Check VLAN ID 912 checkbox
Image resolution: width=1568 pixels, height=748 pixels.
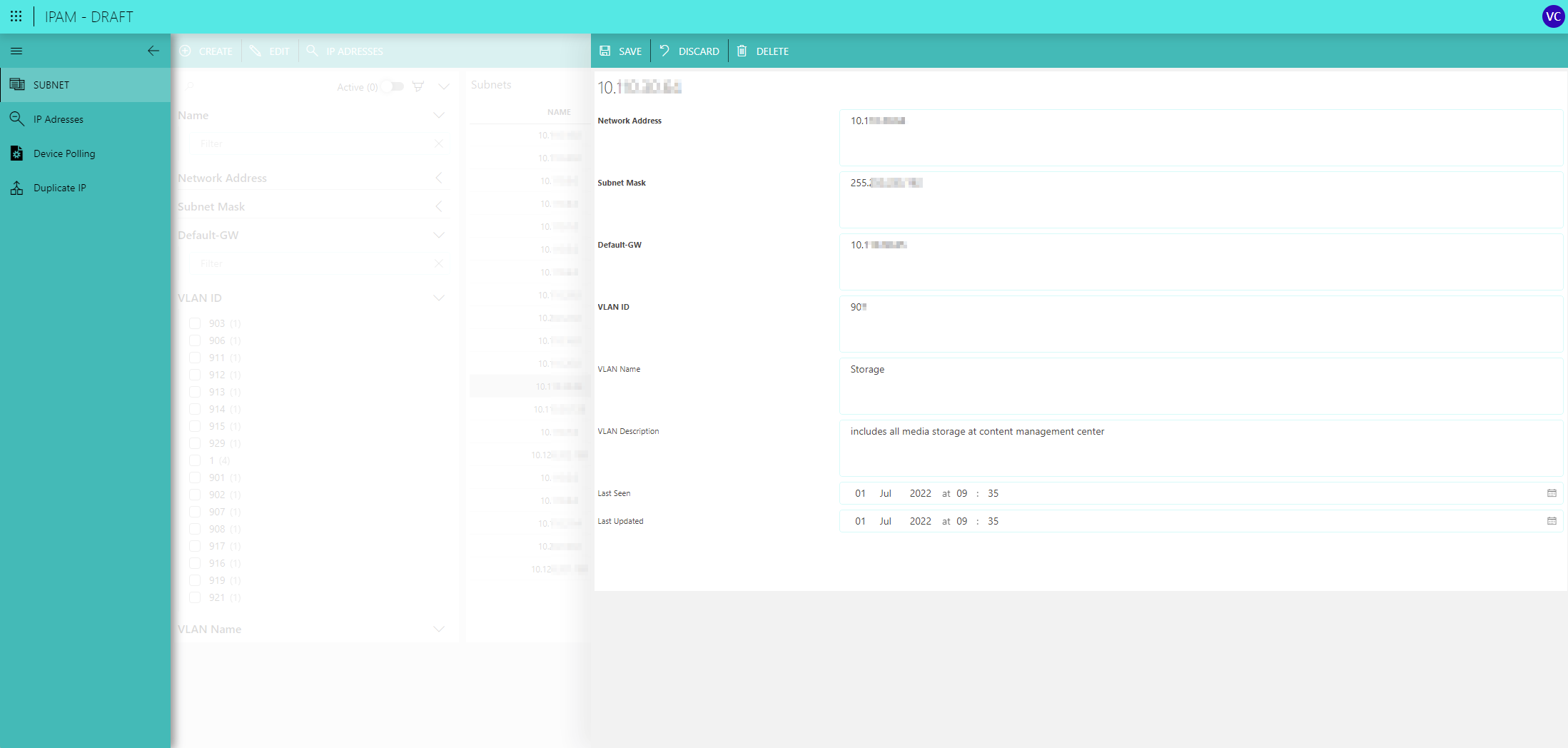click(x=195, y=375)
